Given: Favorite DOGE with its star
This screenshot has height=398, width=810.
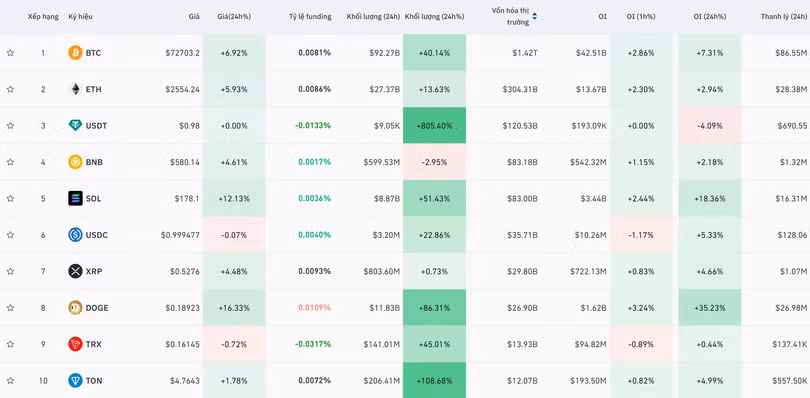Looking at the screenshot, I should (10, 308).
